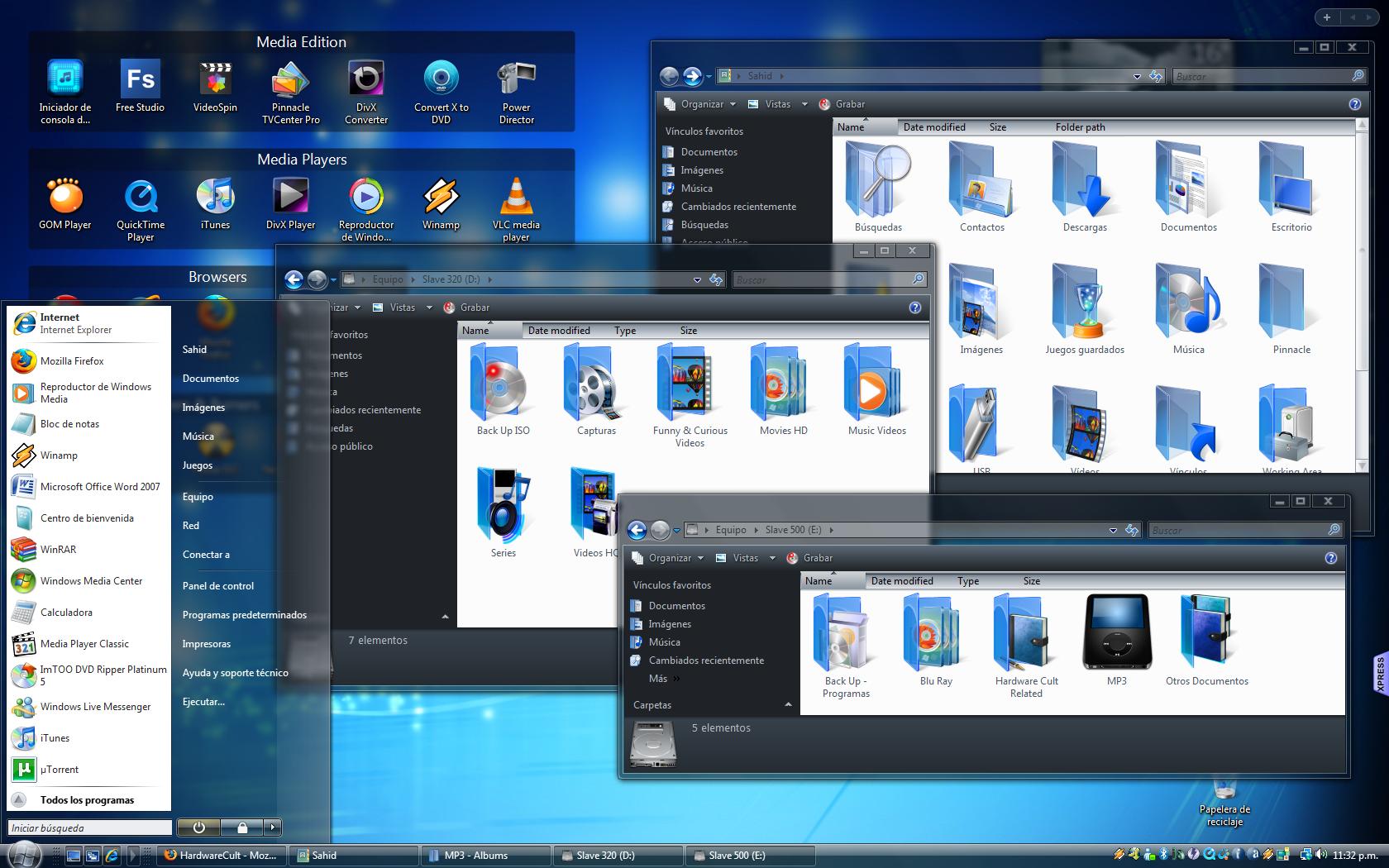This screenshot has height=868, width=1389.
Task: Launch Winamp from the Media Players group
Action: tap(441, 198)
